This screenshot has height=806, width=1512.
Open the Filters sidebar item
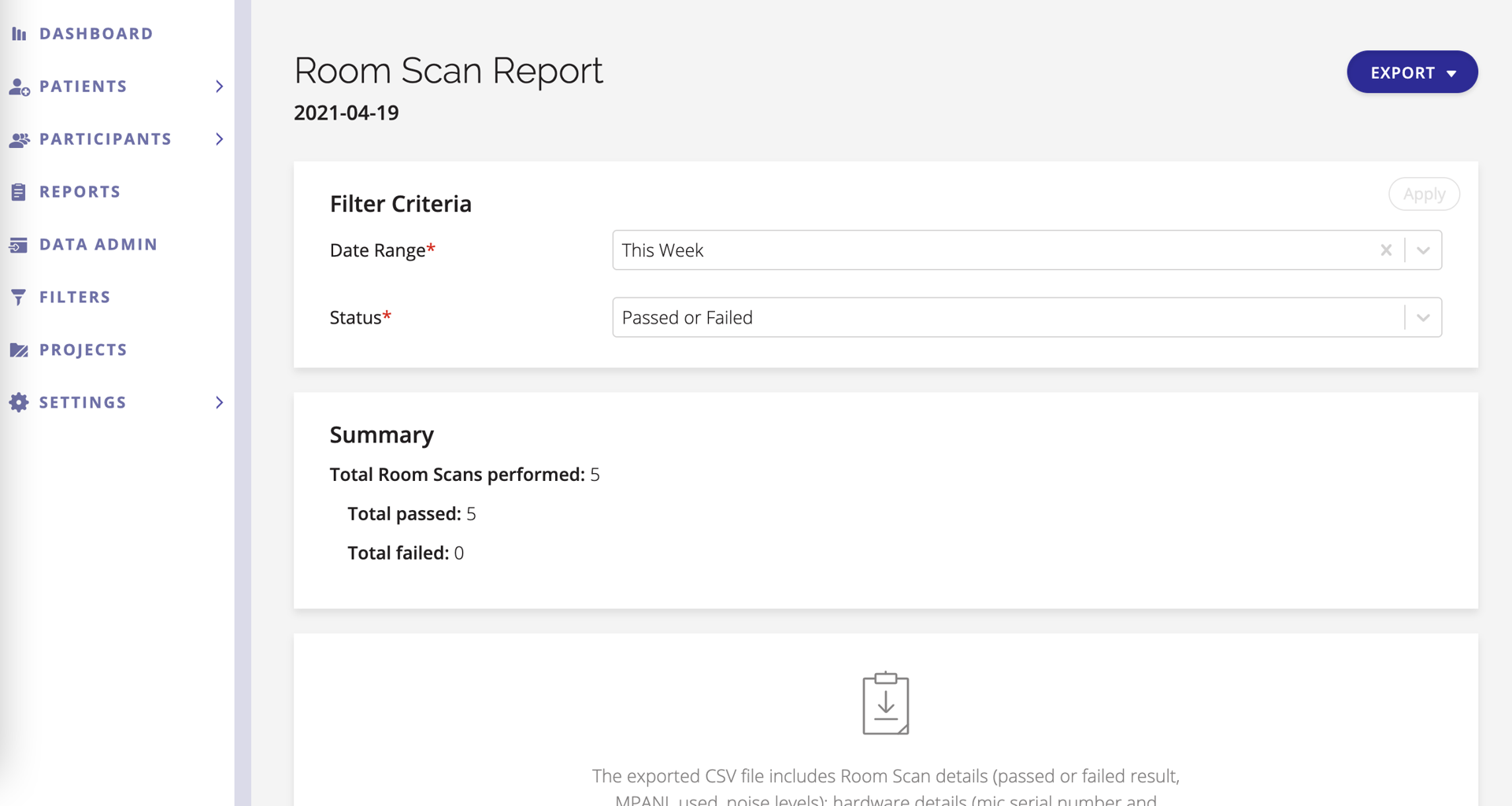pyautogui.click(x=75, y=298)
